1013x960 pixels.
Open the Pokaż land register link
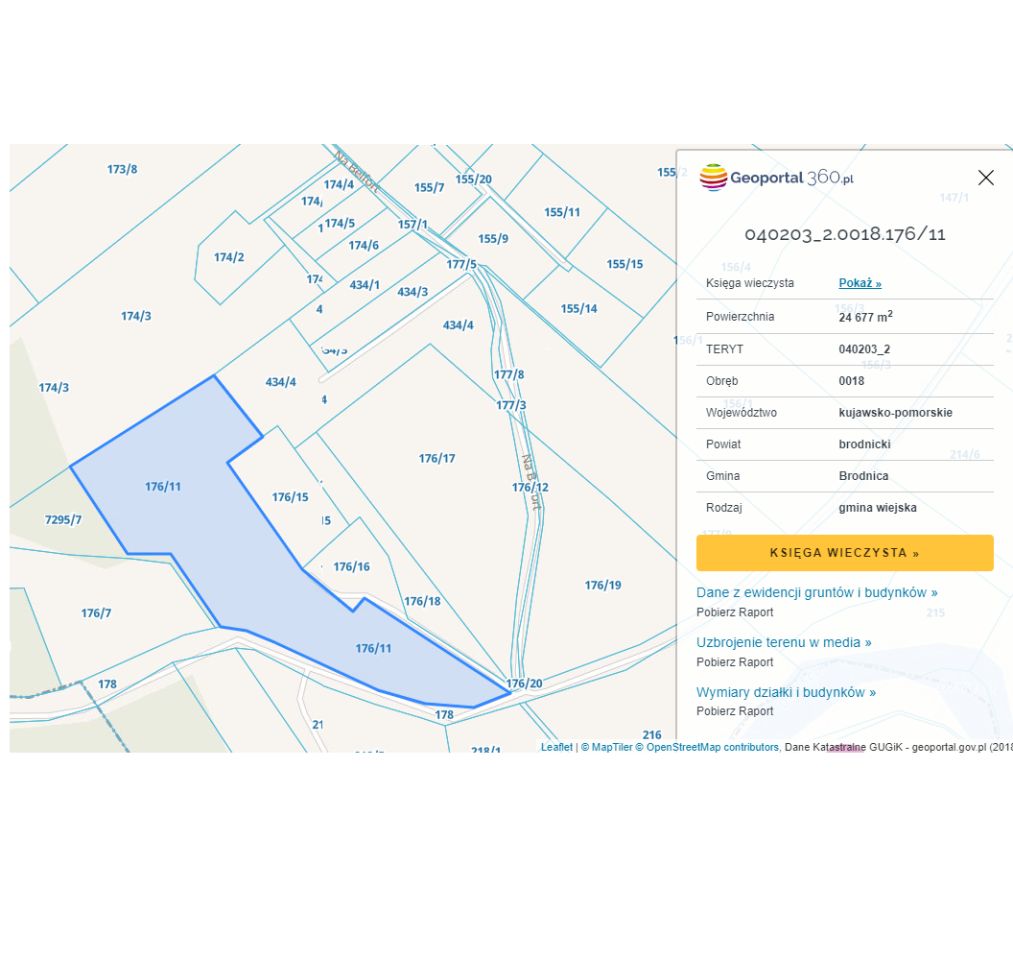point(860,283)
